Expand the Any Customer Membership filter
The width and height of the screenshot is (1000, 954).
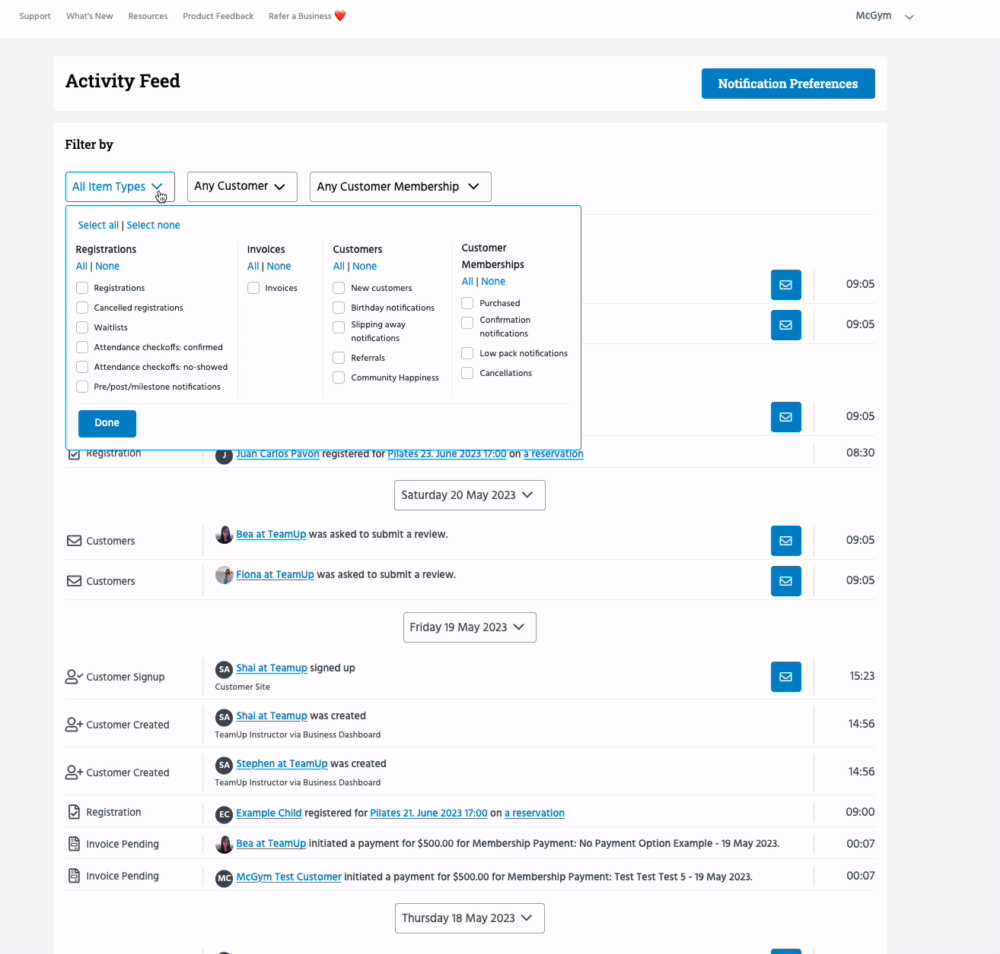(400, 187)
